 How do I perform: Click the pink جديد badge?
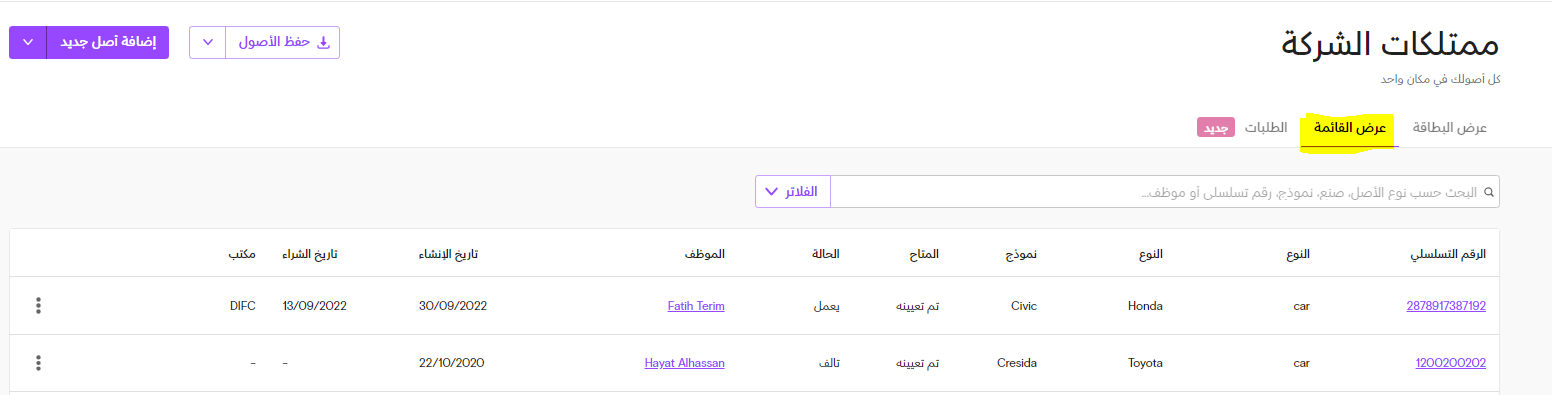coord(1216,128)
